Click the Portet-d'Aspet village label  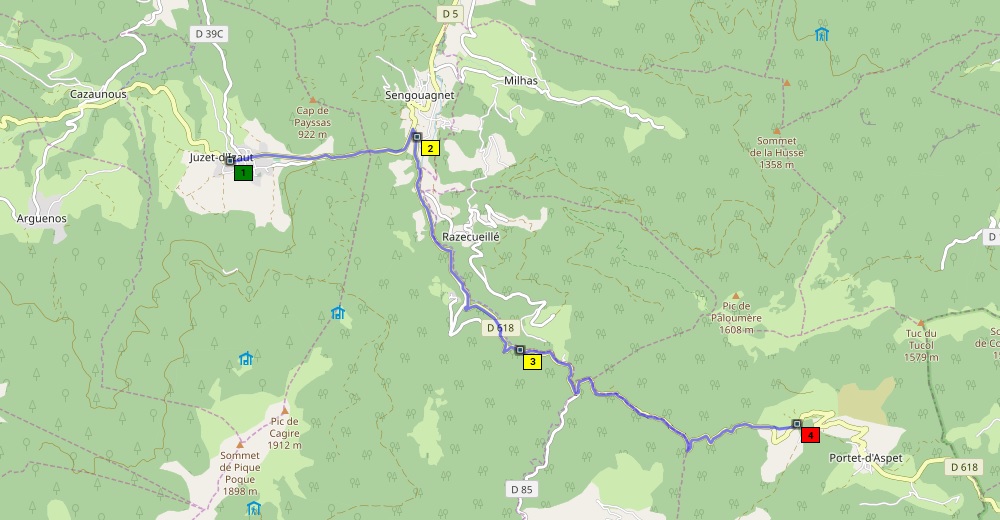[865, 458]
